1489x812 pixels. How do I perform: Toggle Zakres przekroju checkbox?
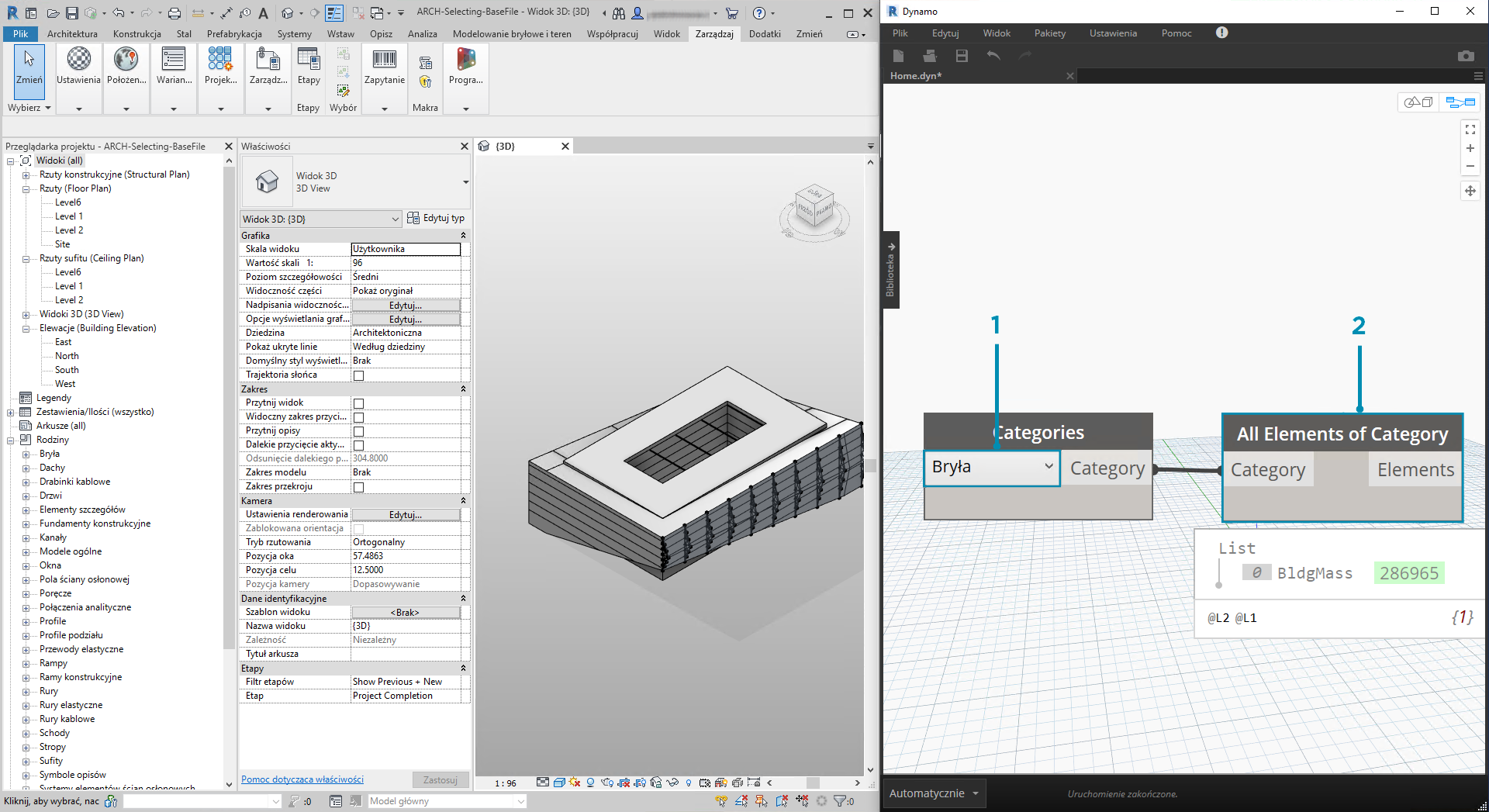click(x=358, y=487)
